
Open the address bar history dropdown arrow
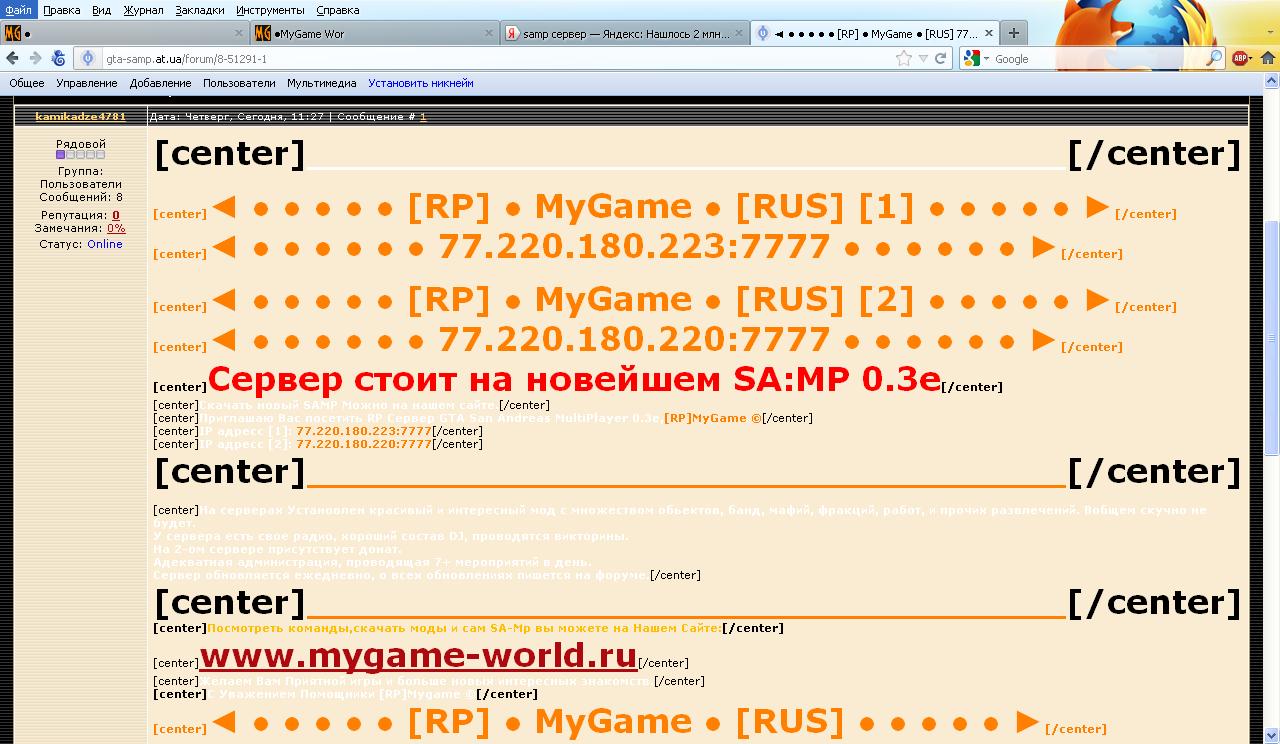click(x=923, y=59)
